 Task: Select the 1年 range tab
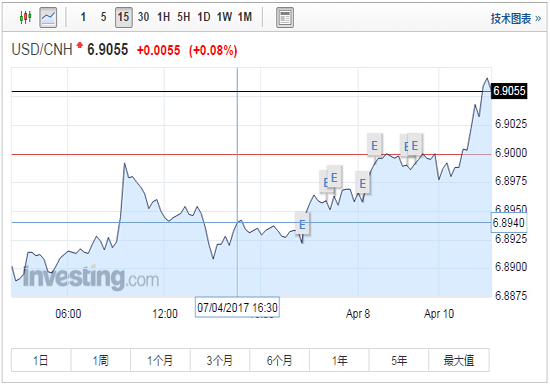[x=339, y=360]
